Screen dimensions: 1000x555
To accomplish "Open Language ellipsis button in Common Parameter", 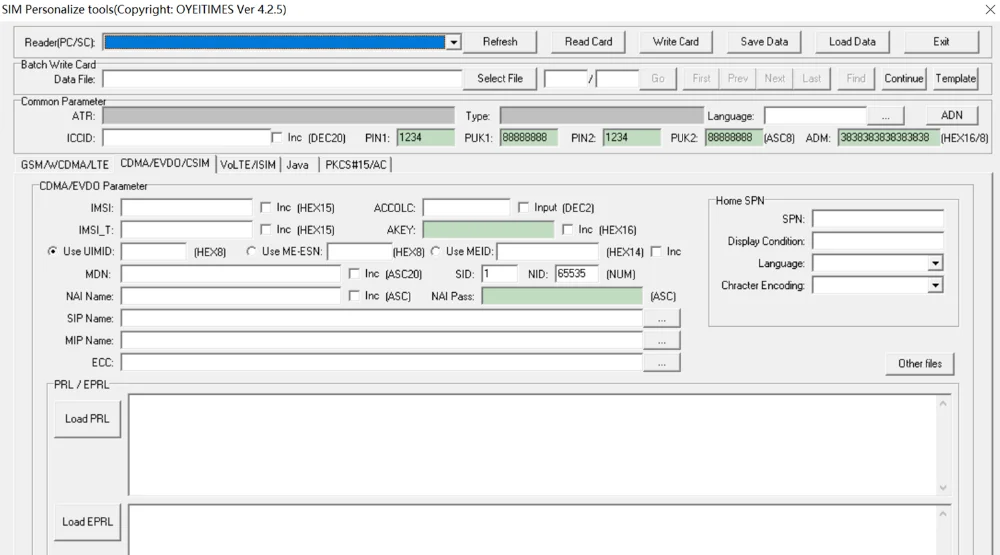I will [x=885, y=116].
